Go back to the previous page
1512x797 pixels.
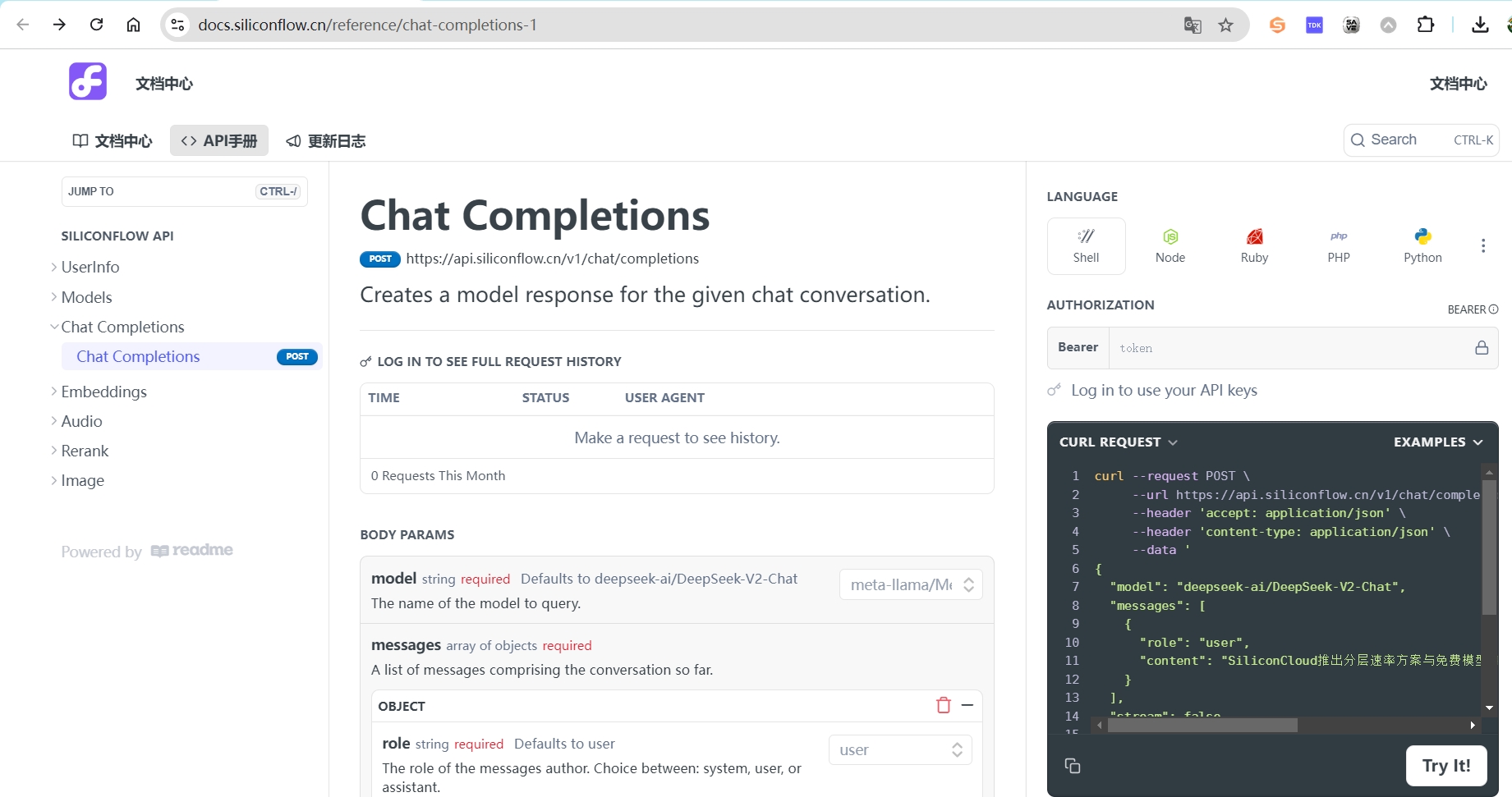(23, 25)
